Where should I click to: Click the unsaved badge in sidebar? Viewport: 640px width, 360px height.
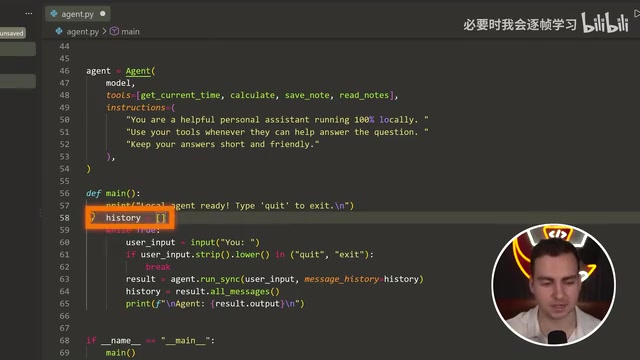tap(12, 33)
